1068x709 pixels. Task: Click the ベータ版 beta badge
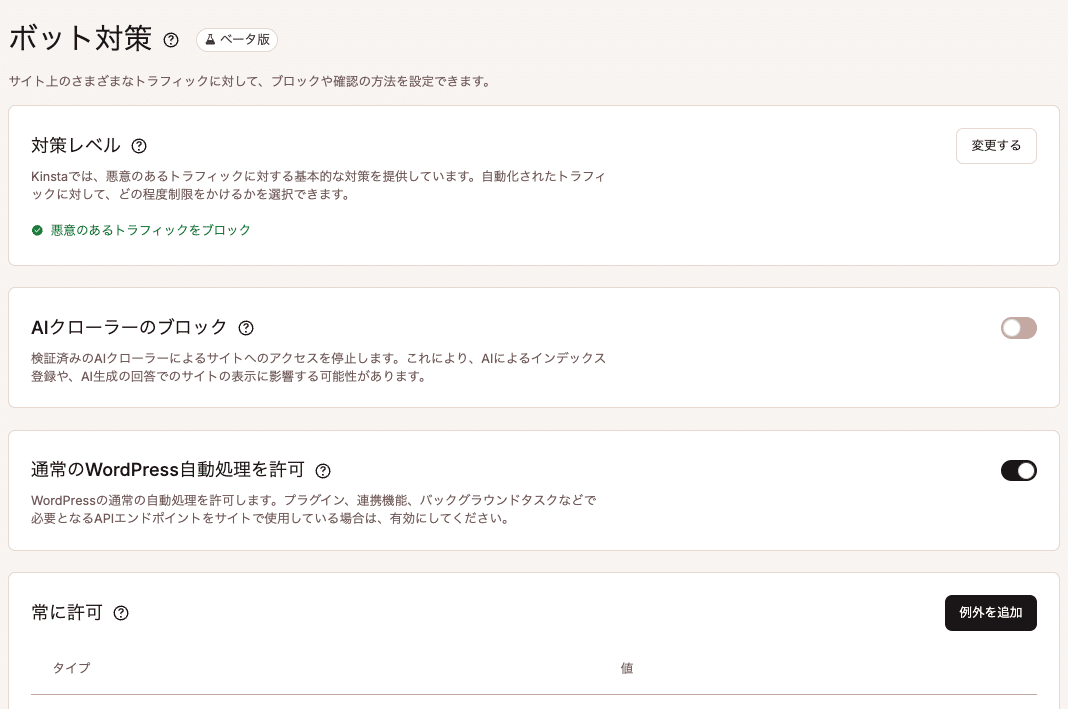(x=237, y=40)
